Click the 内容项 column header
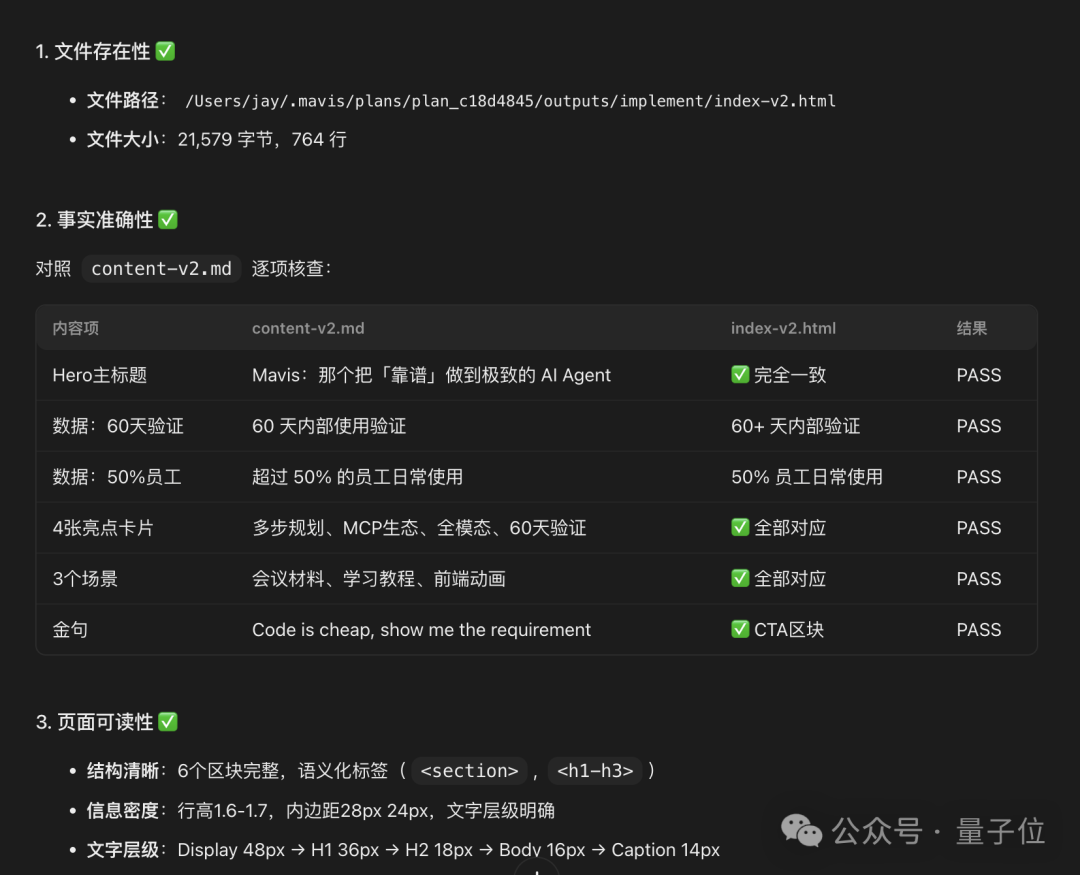This screenshot has height=875, width=1080. 76,328
